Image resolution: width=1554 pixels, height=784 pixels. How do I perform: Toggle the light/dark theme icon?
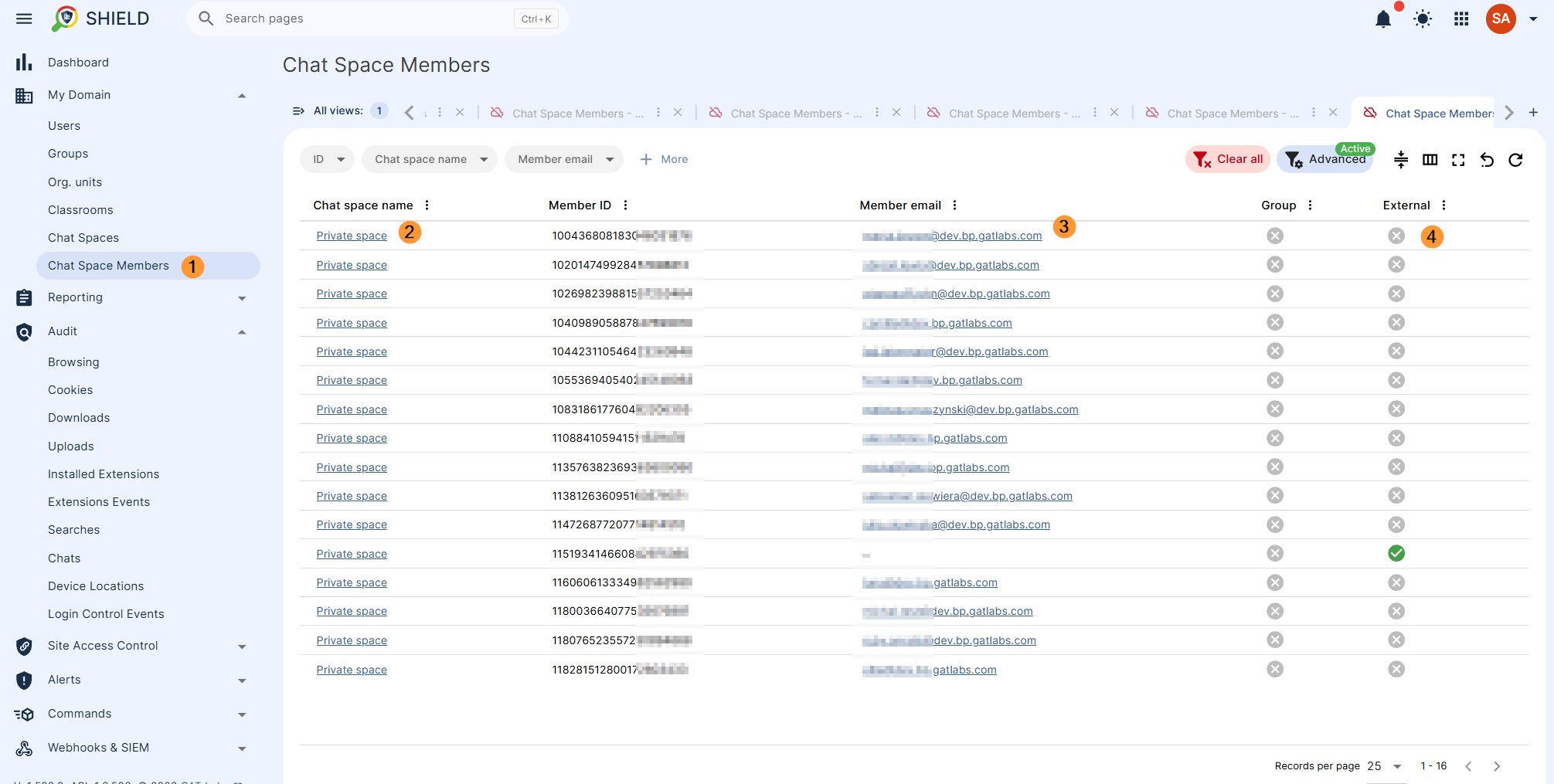pyautogui.click(x=1423, y=19)
